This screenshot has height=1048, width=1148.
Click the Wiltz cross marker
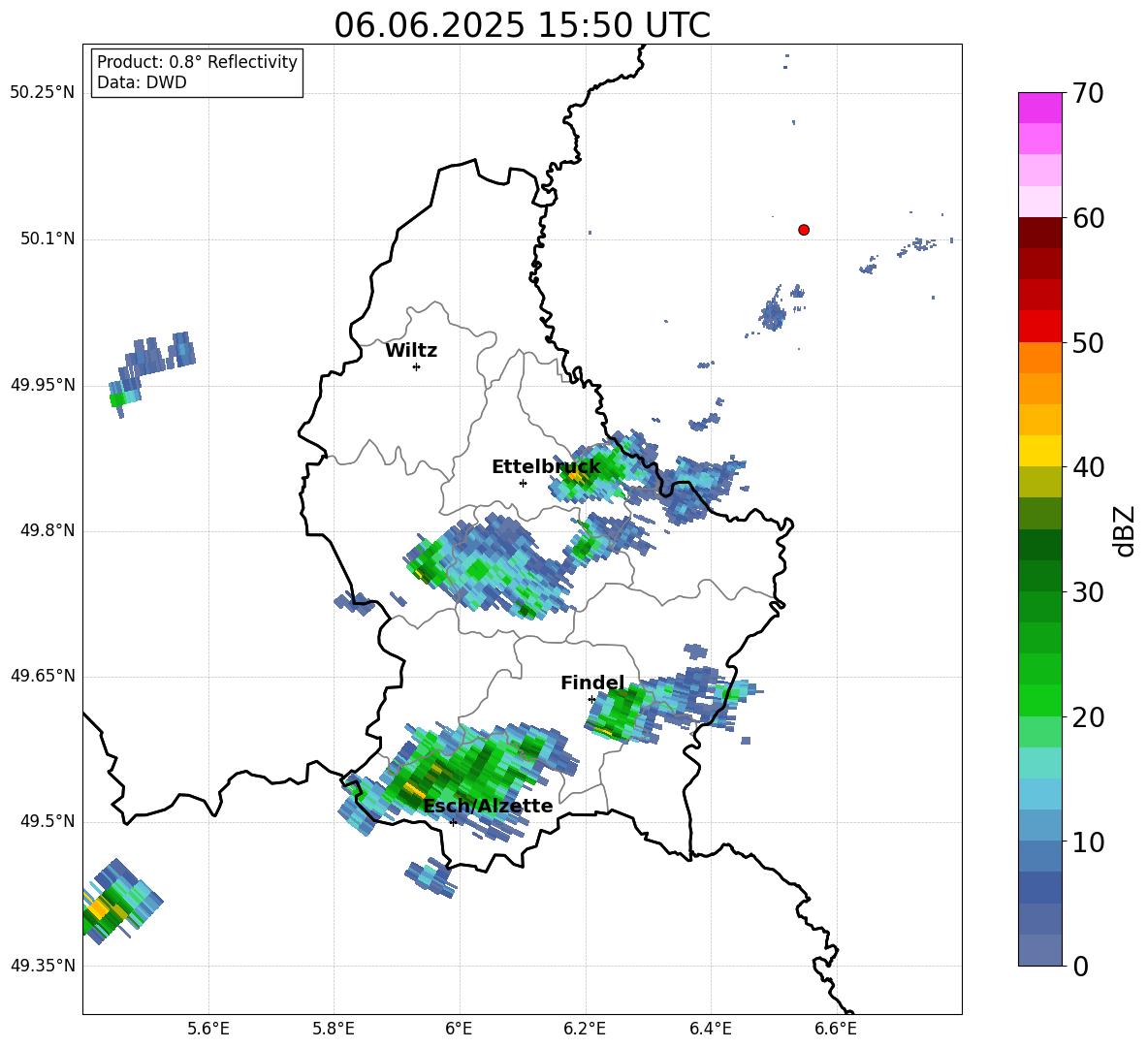tap(417, 366)
